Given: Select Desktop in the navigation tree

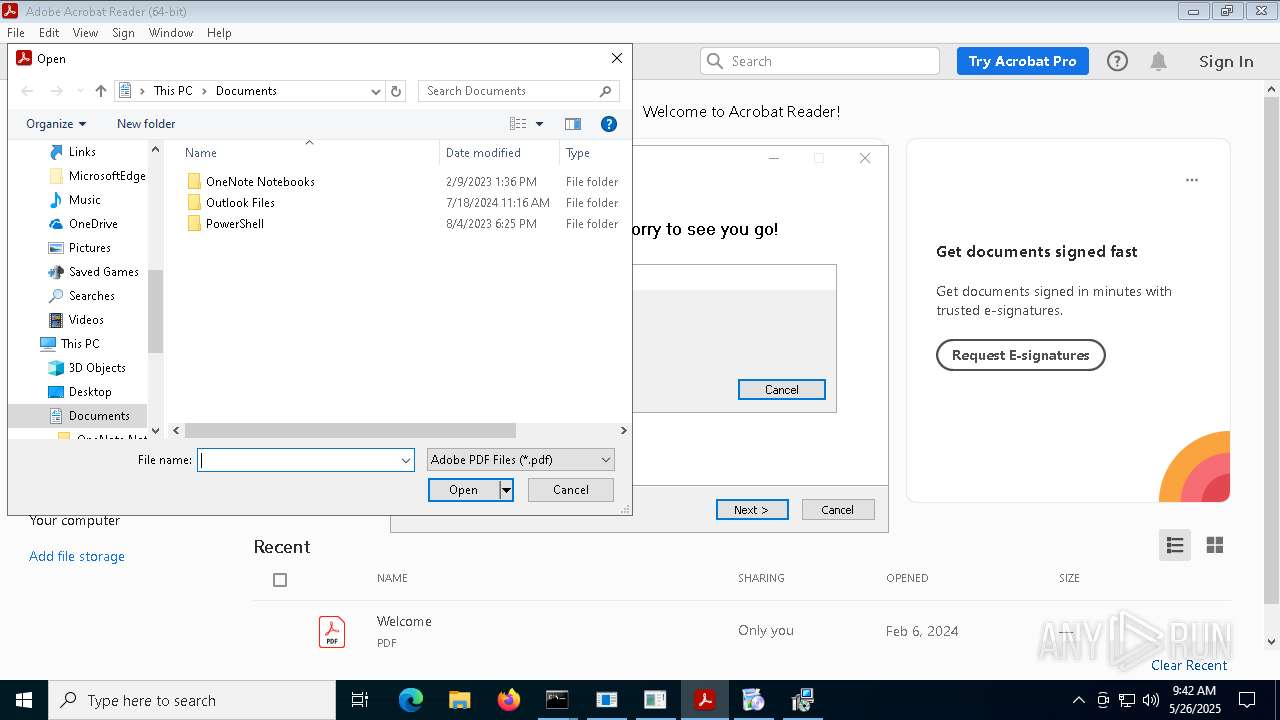Looking at the screenshot, I should point(90,392).
